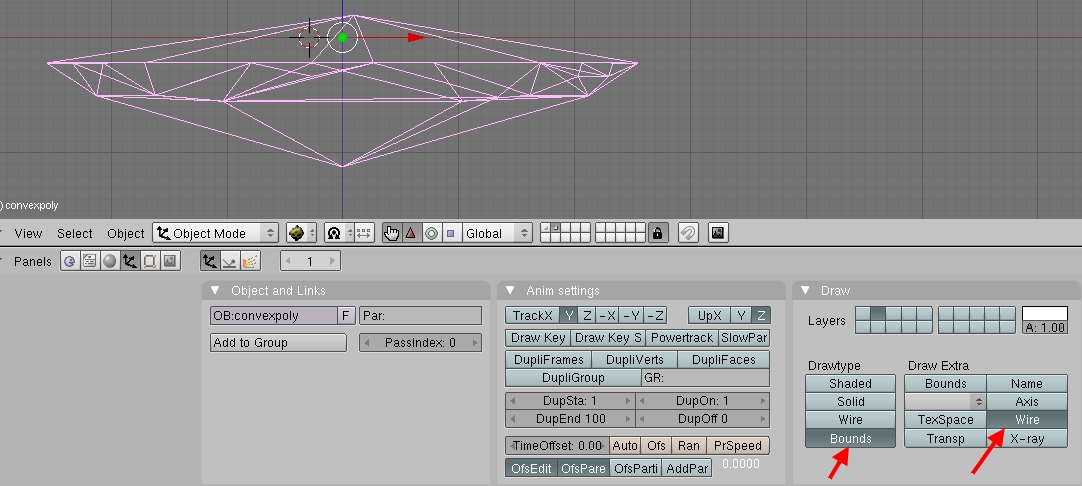
Task: Switch to the Shading sphere icon
Action: click(110, 261)
